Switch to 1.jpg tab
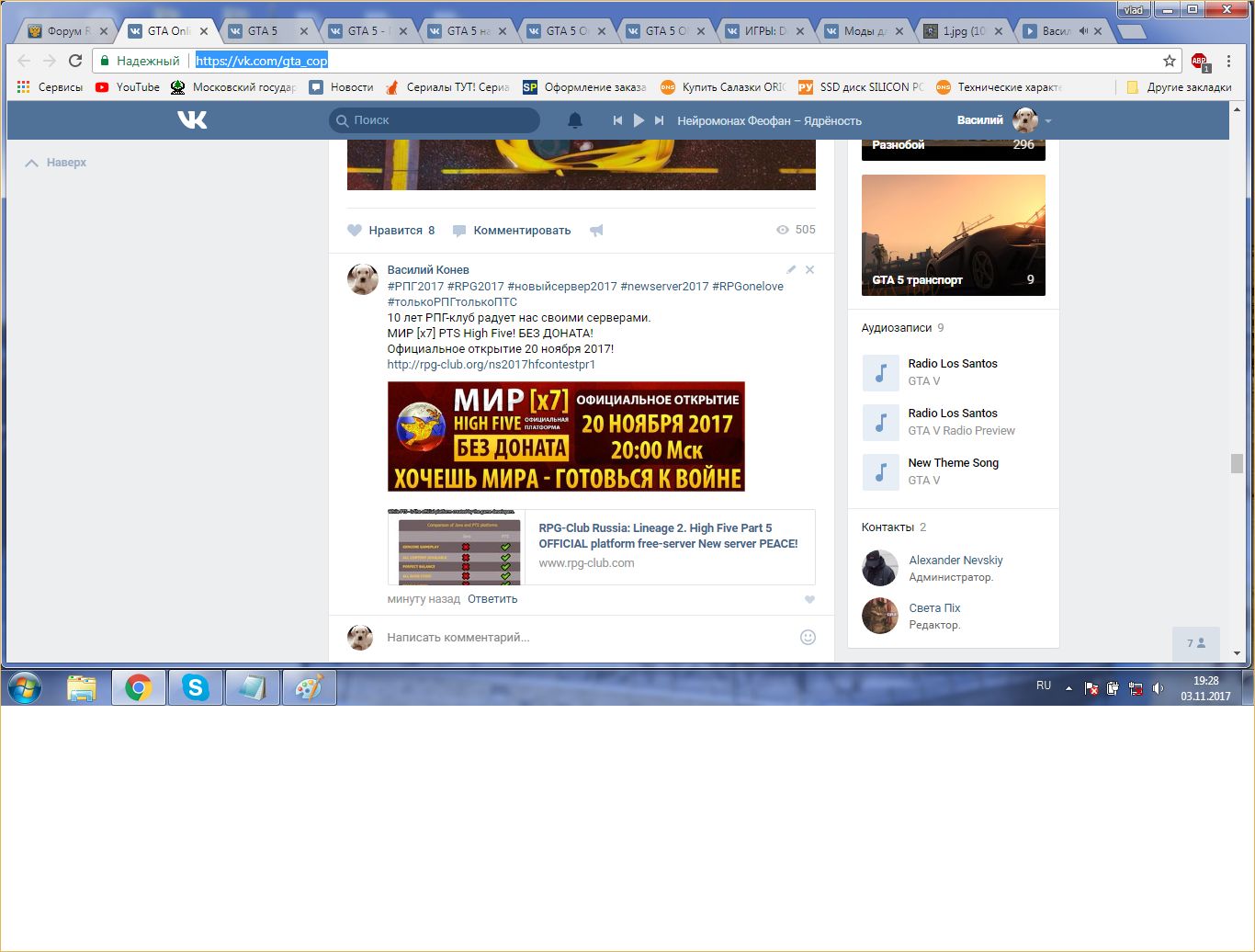Image resolution: width=1255 pixels, height=952 pixels. pyautogui.click(x=963, y=31)
